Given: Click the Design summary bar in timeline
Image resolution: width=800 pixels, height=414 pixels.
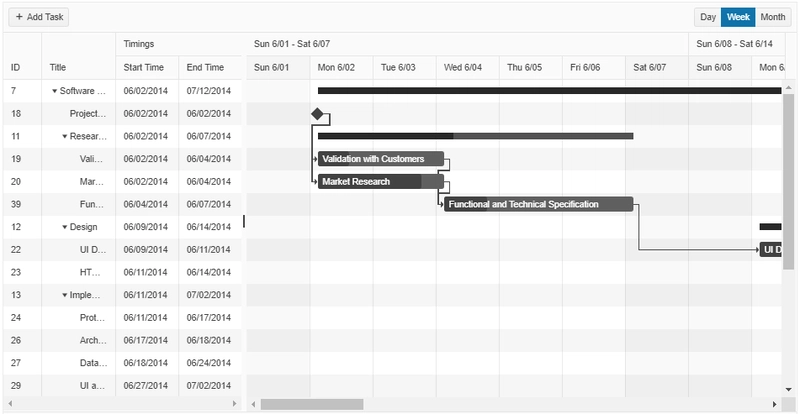Looking at the screenshot, I should (x=770, y=227).
